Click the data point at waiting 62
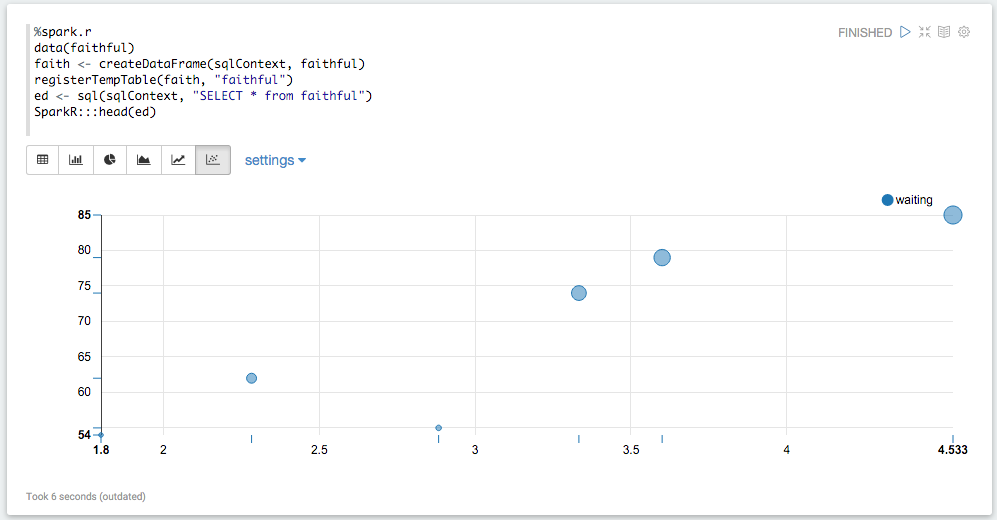 (x=252, y=378)
